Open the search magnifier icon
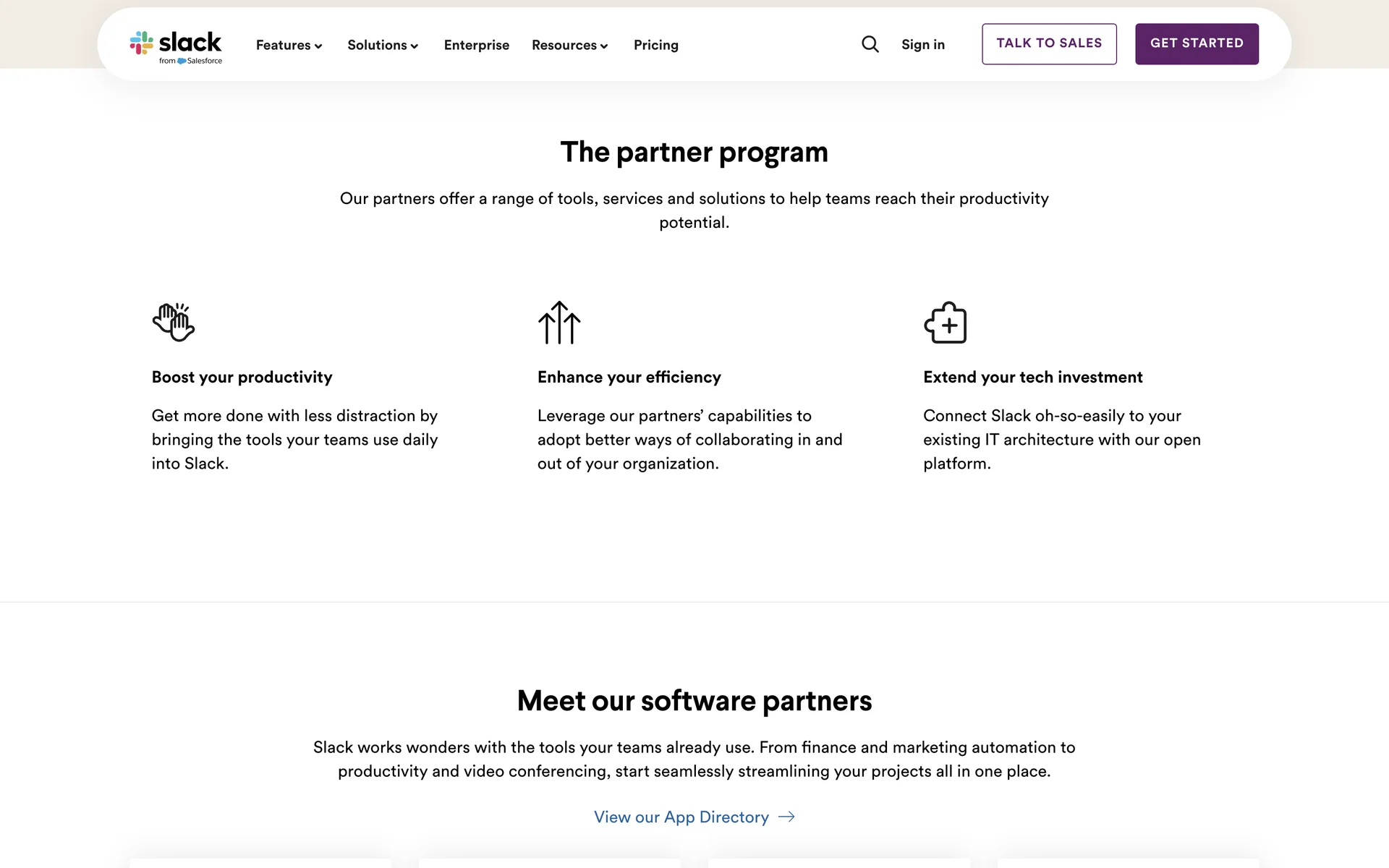 870,45
